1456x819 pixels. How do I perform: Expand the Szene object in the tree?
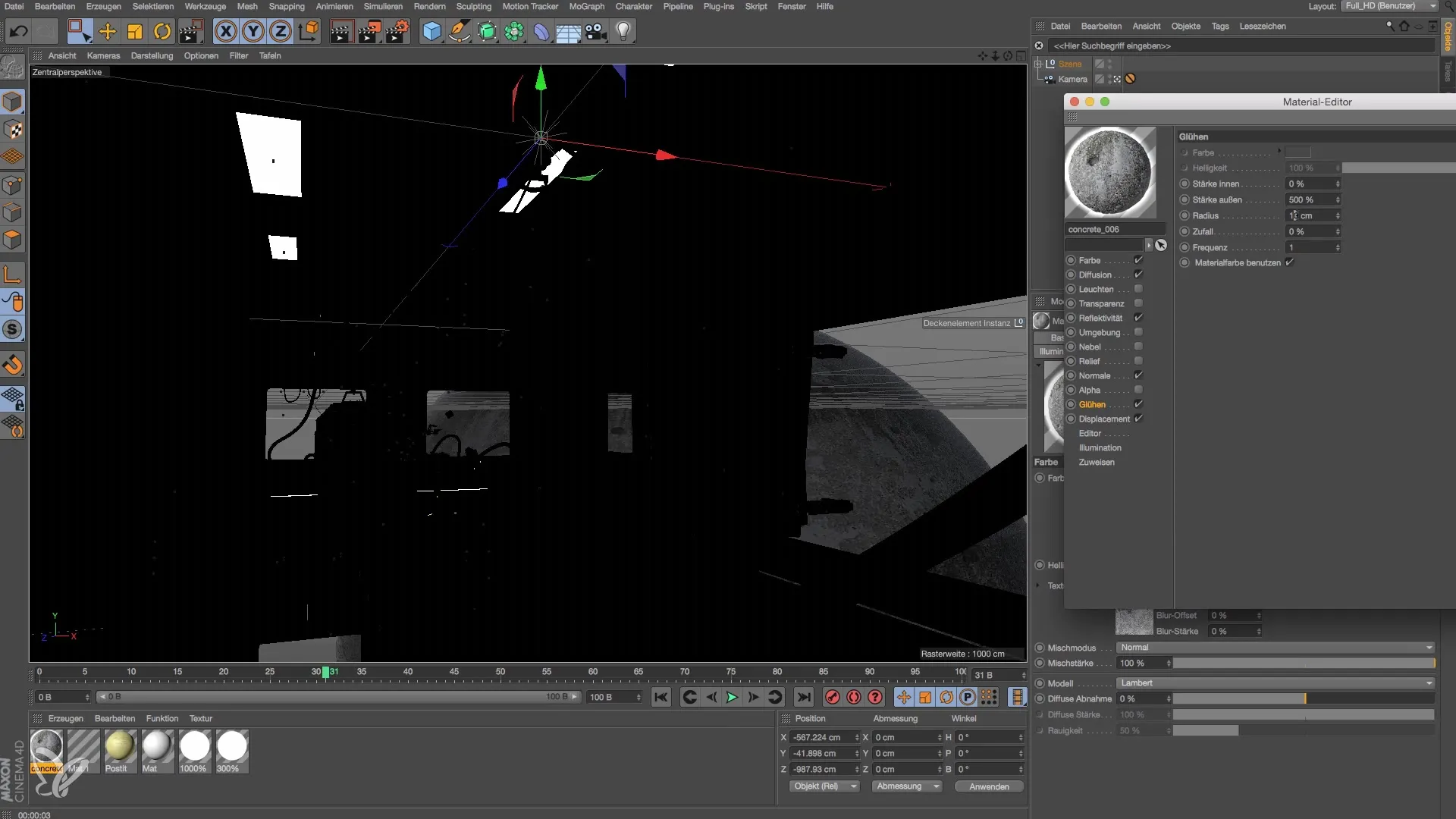[x=1038, y=64]
